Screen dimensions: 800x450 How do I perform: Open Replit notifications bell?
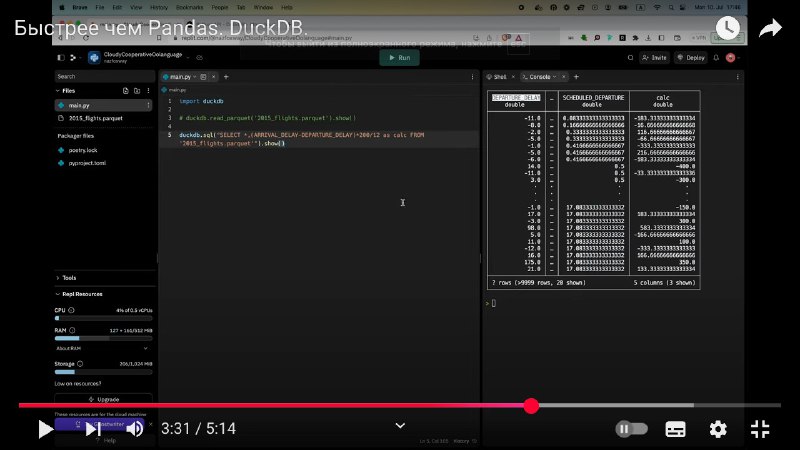pyautogui.click(x=716, y=58)
